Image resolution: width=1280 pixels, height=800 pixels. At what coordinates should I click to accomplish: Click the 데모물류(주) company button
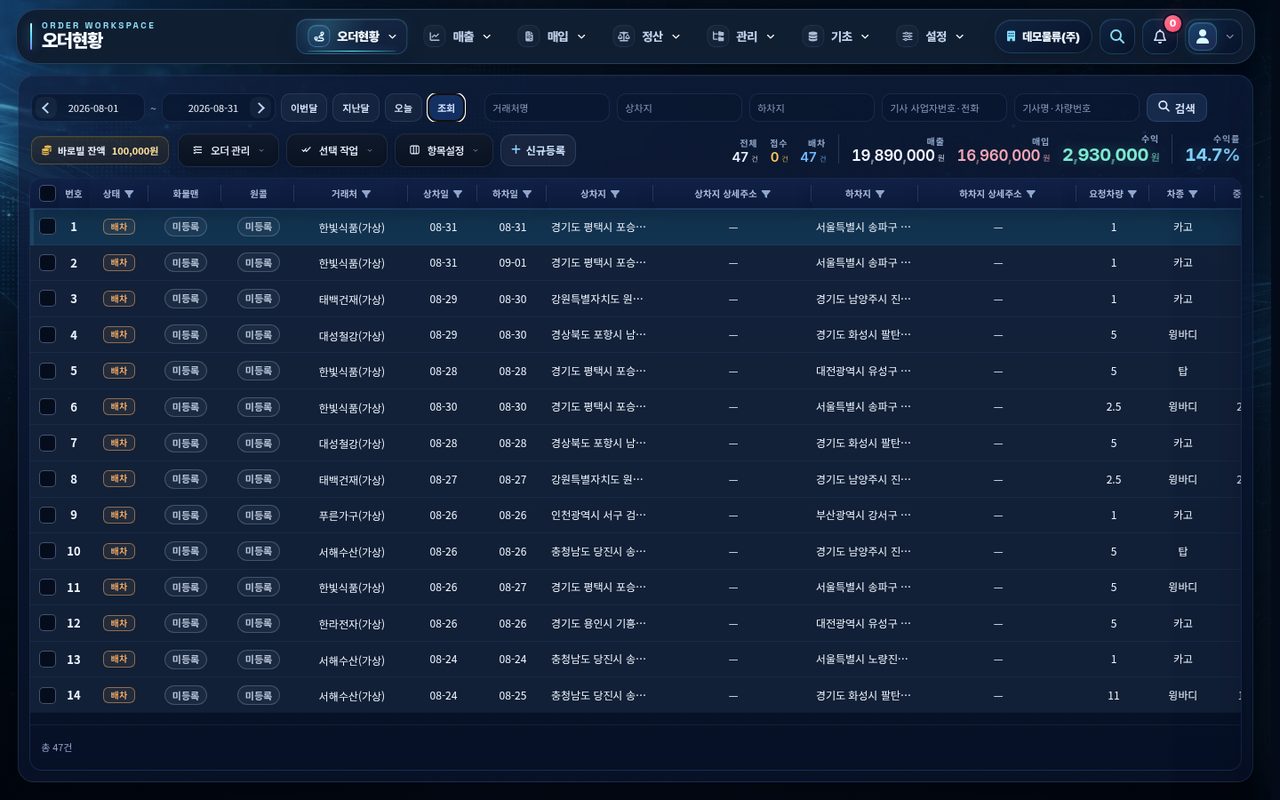click(1043, 37)
